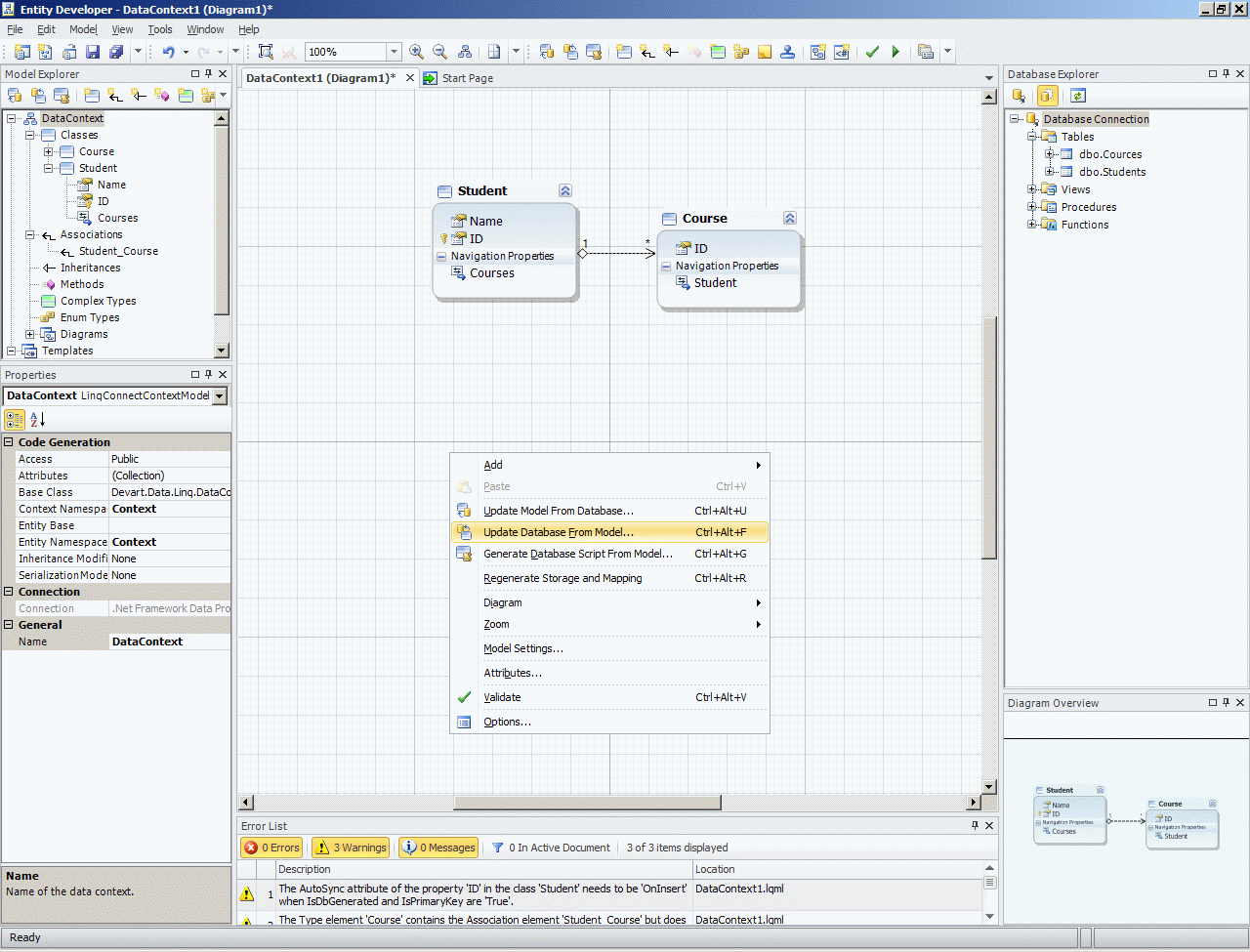This screenshot has width=1250, height=952.
Task: Select Student_Course association in Model Explorer
Action: pyautogui.click(x=118, y=251)
